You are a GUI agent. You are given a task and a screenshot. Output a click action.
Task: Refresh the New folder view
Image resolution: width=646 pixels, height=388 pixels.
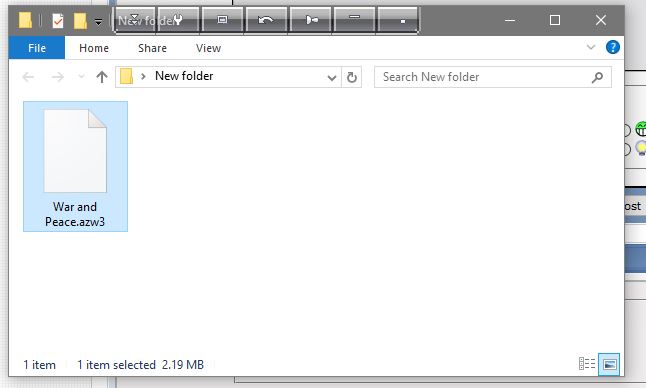pyautogui.click(x=351, y=77)
